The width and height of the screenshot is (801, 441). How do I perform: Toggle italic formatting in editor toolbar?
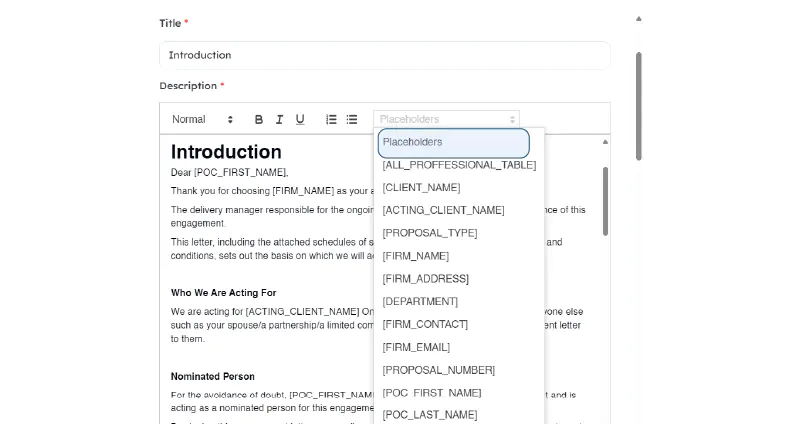coord(279,120)
